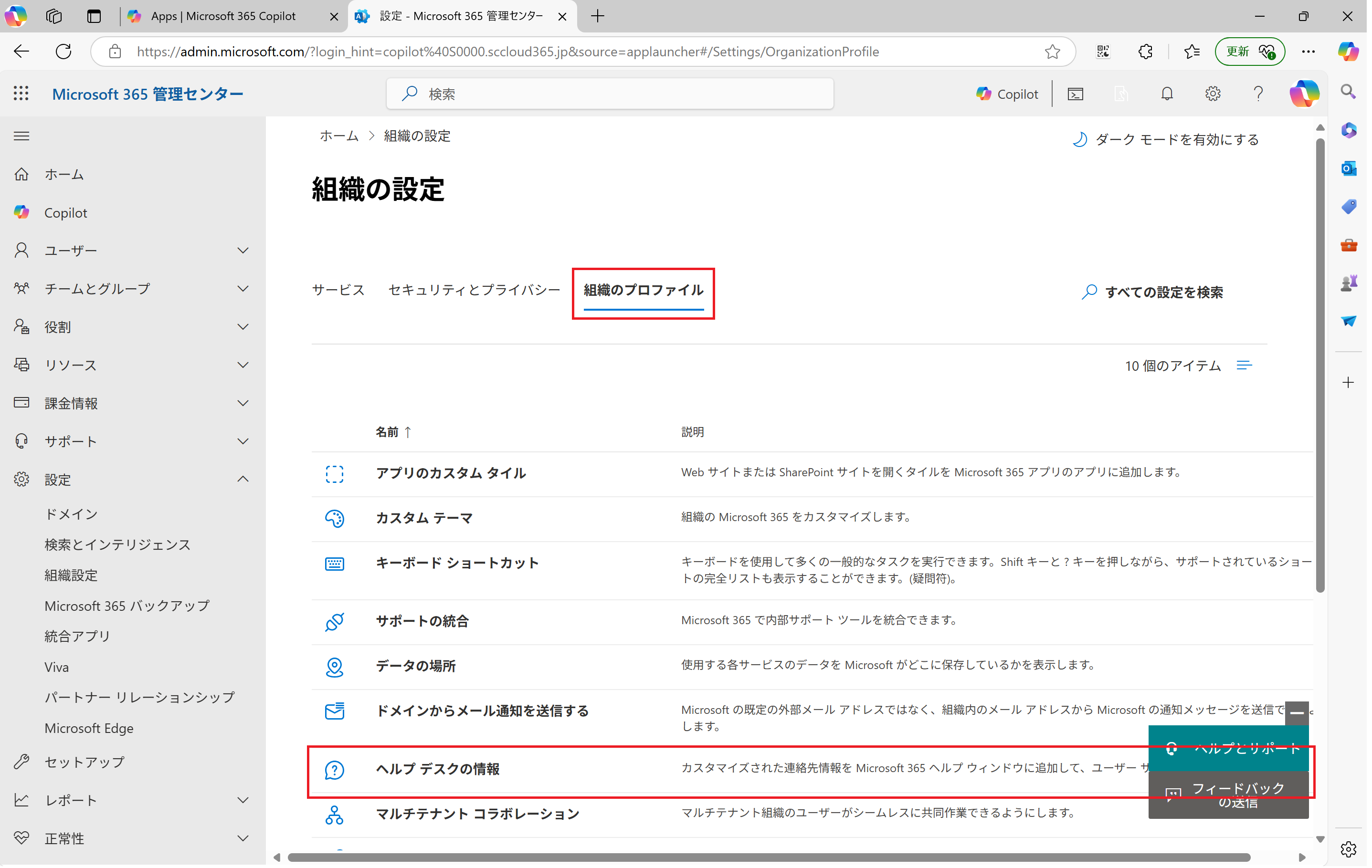Switch to セキュリティとプライバシー tab
This screenshot has width=1372, height=868.
(x=474, y=291)
